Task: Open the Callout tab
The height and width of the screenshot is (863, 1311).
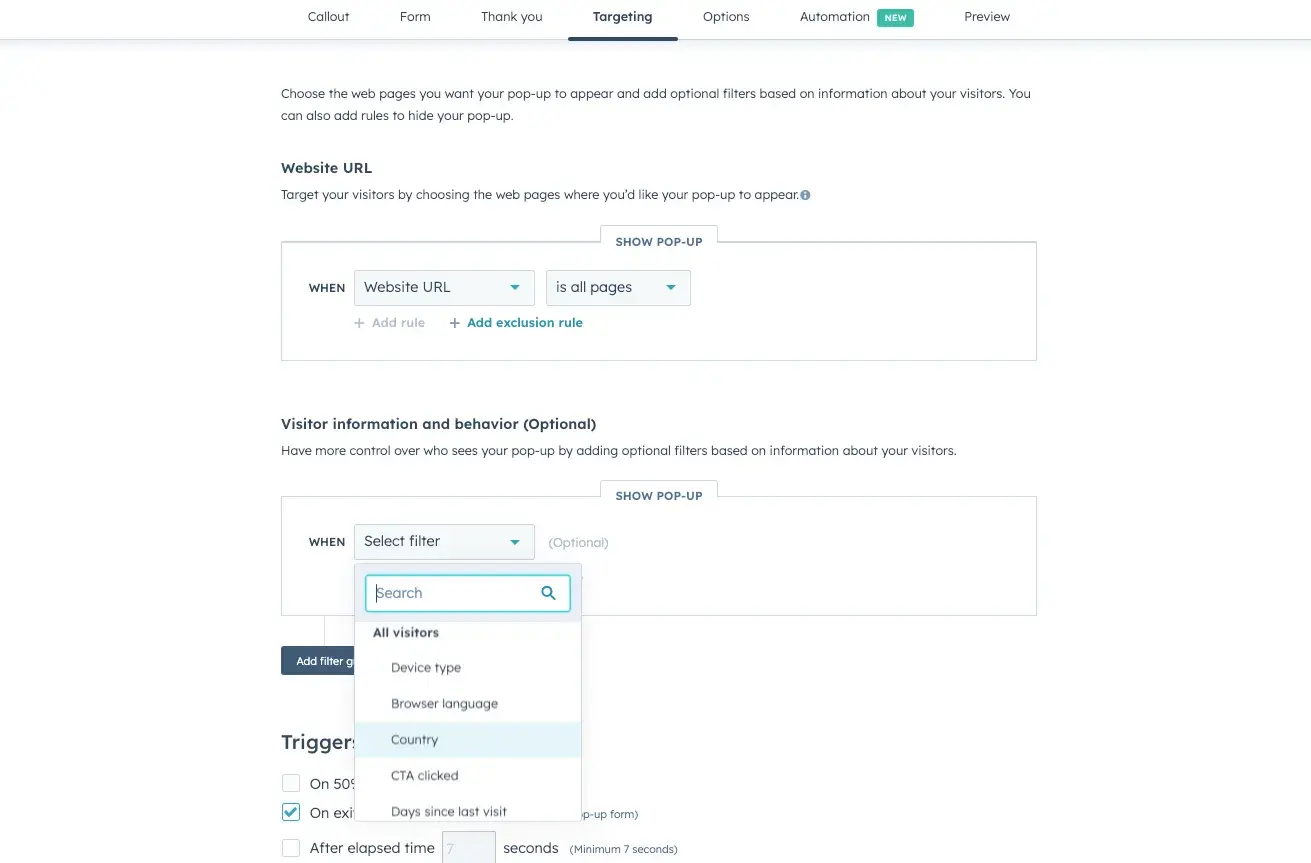Action: point(328,17)
